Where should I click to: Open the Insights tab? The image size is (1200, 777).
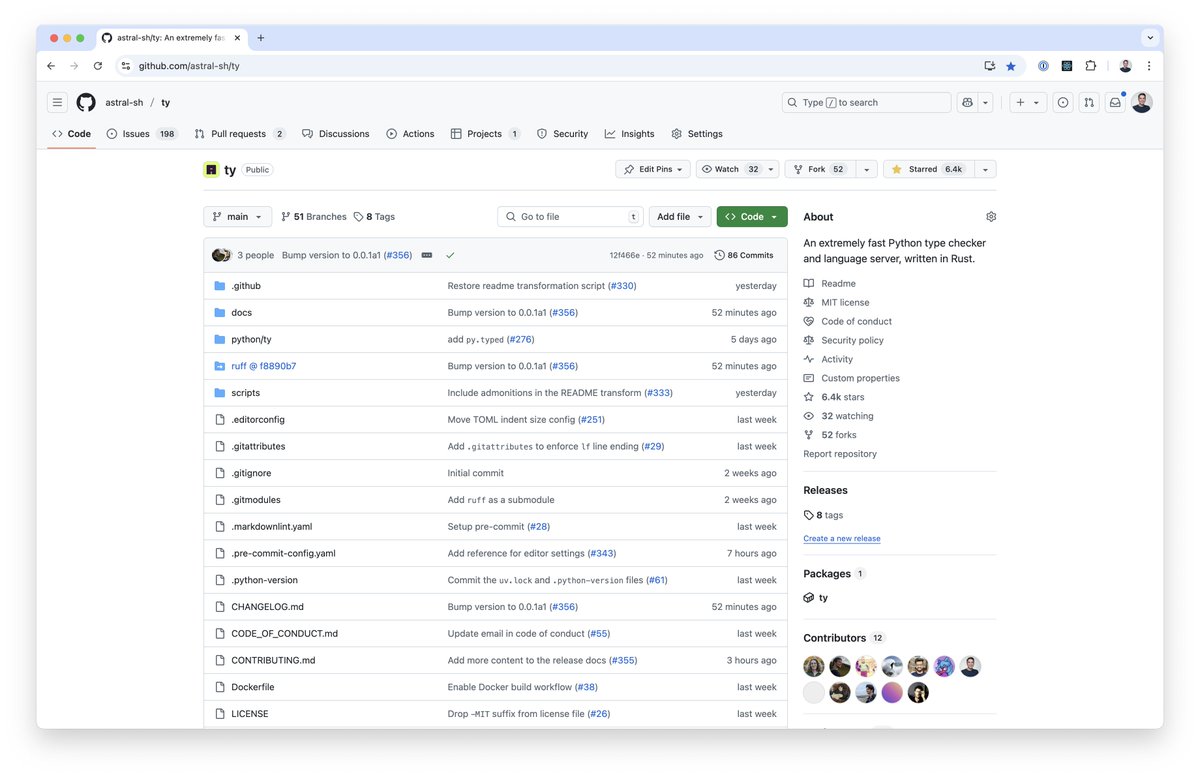(x=630, y=134)
